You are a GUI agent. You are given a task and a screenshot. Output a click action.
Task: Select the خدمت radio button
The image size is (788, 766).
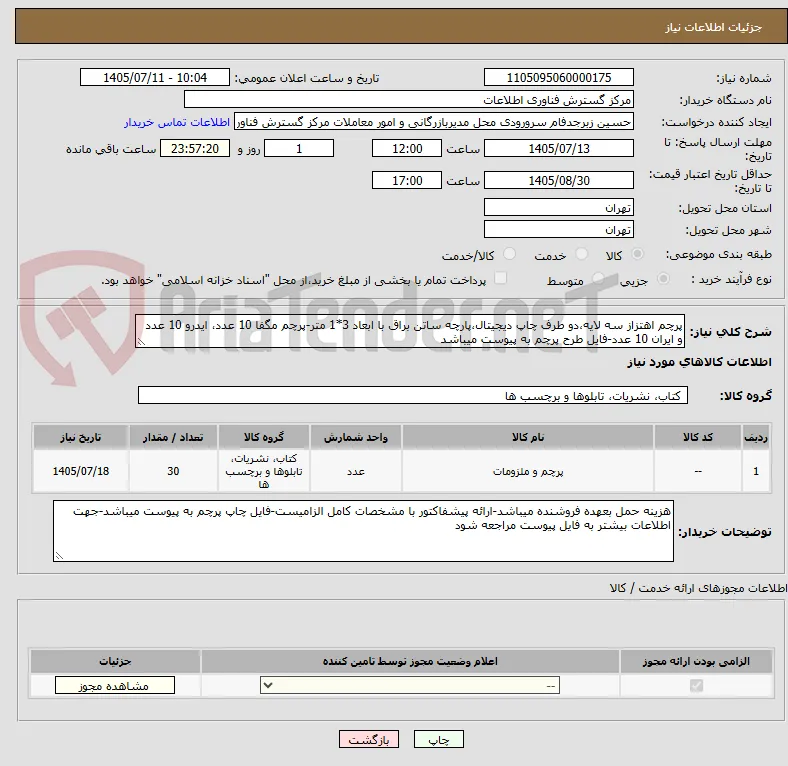pyautogui.click(x=581, y=254)
